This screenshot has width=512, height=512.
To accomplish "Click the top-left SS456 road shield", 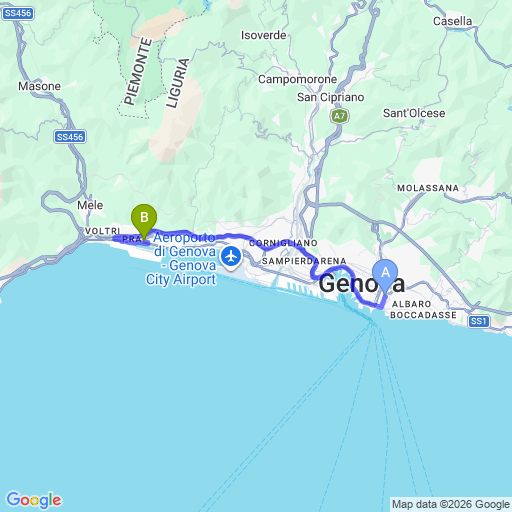I will (18, 13).
